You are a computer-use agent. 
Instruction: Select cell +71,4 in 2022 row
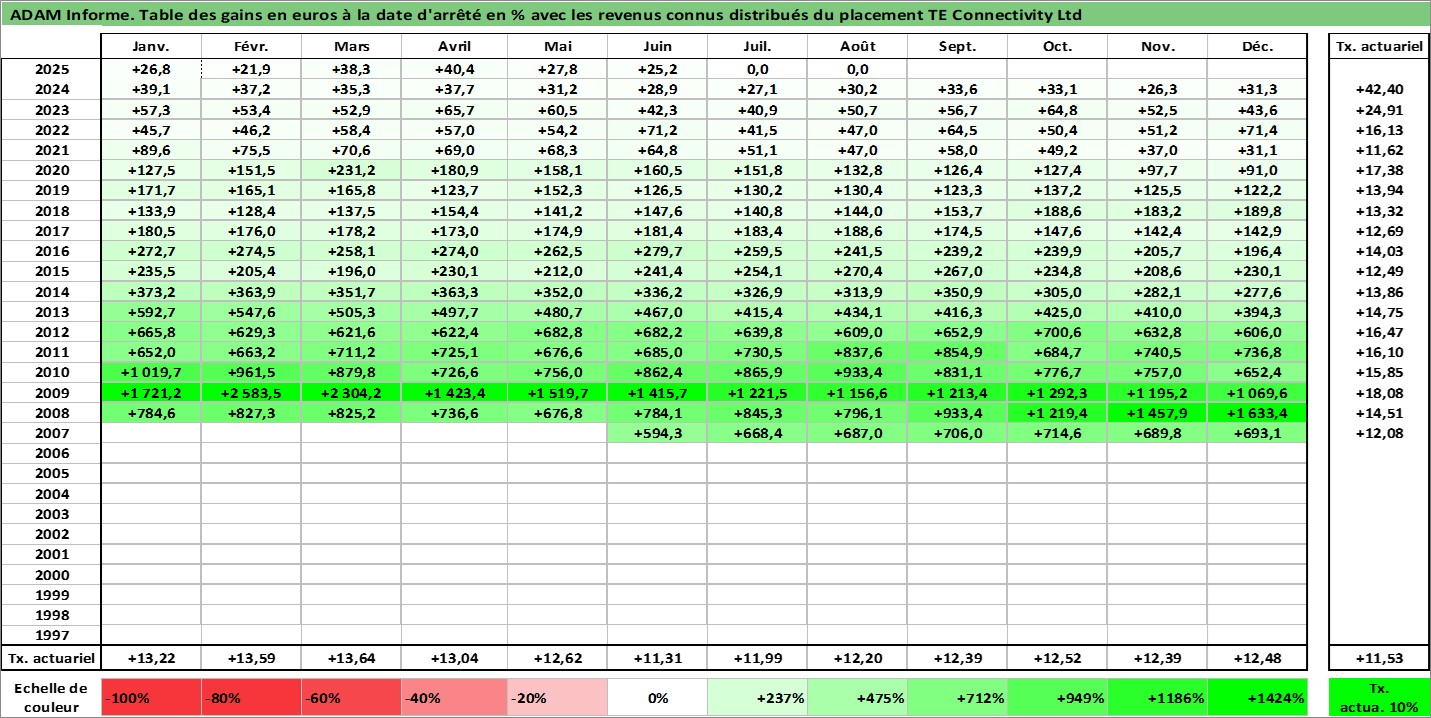(1257, 130)
